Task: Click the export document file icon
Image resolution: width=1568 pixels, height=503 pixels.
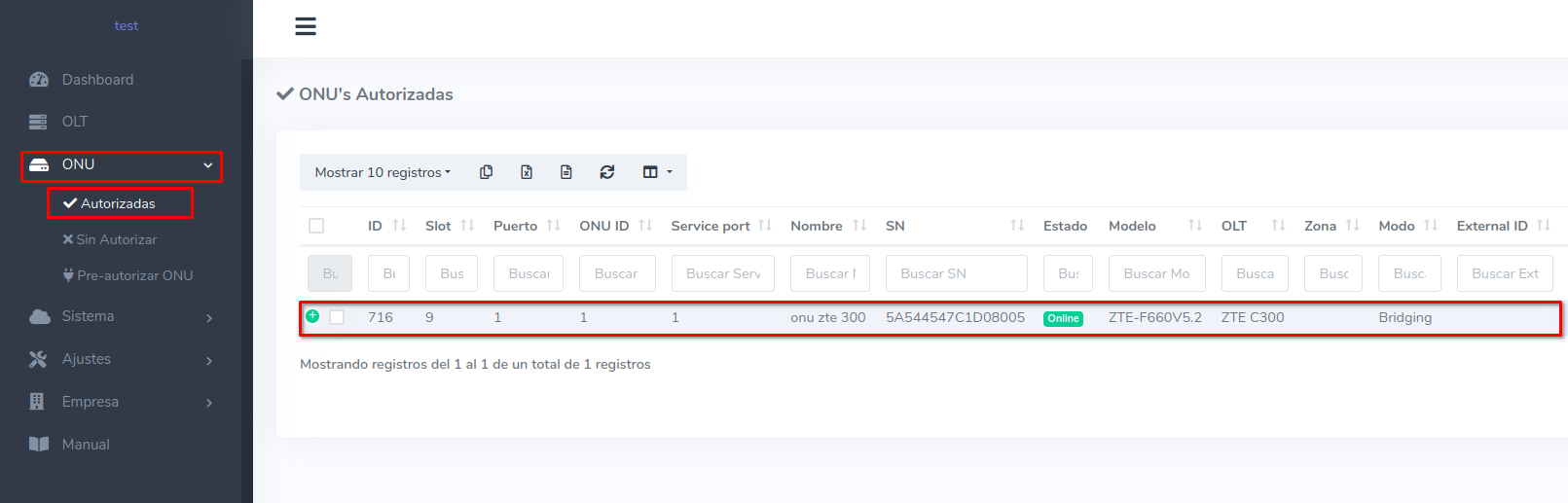Action: 565,172
